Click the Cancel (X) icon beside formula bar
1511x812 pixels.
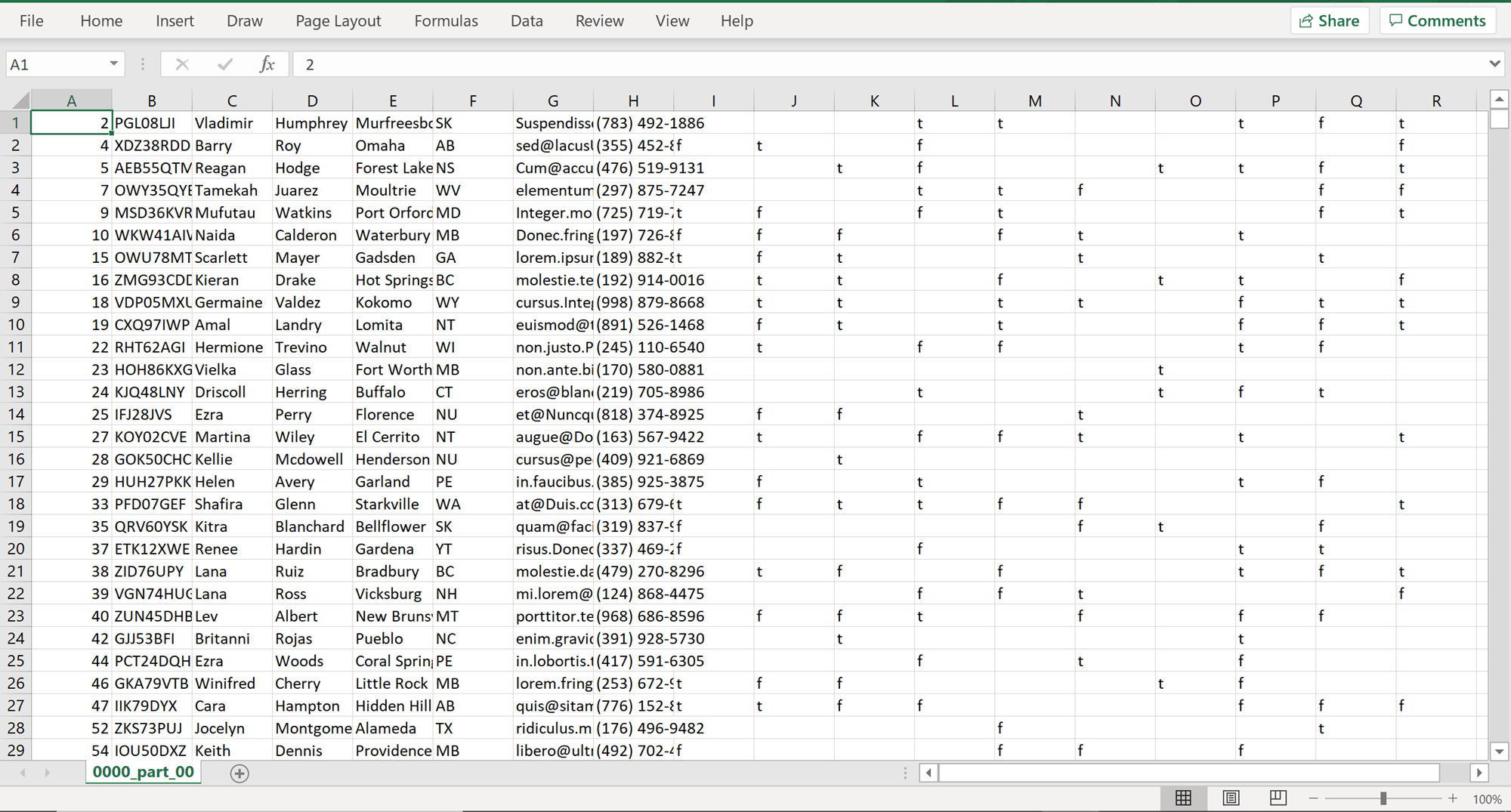click(x=182, y=64)
